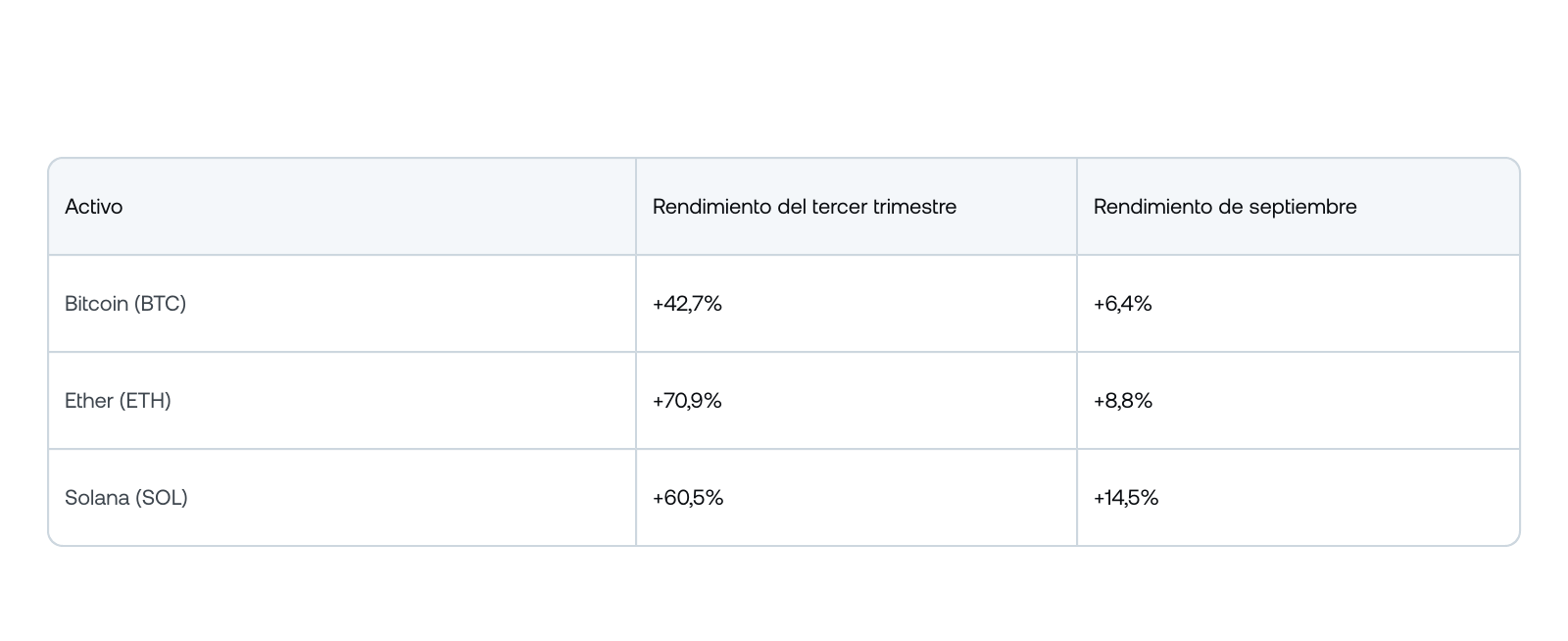1568x641 pixels.
Task: Select the +14,5% September value
Action: [x=1126, y=498]
